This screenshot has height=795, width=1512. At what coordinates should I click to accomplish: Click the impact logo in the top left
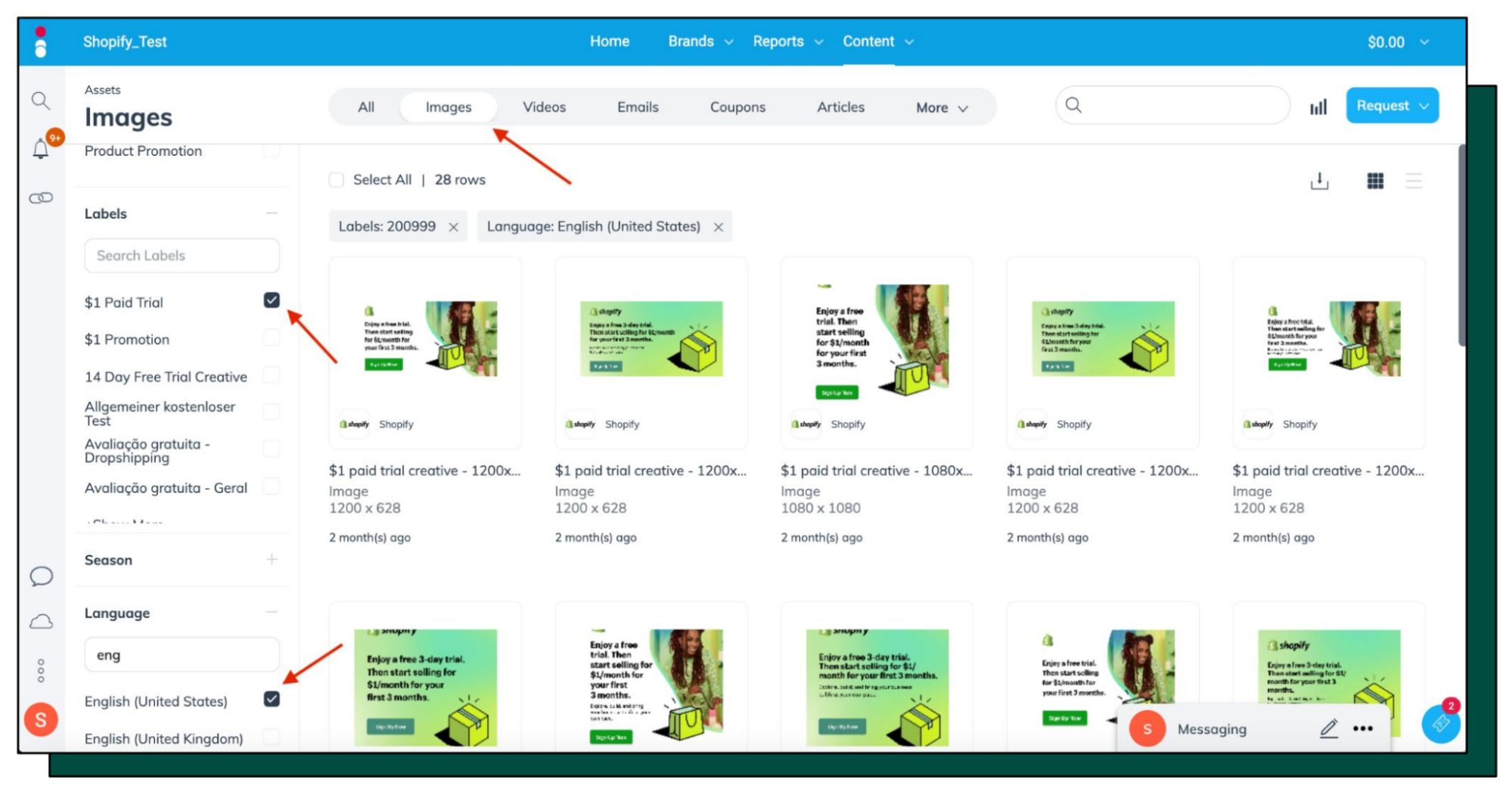tap(41, 42)
